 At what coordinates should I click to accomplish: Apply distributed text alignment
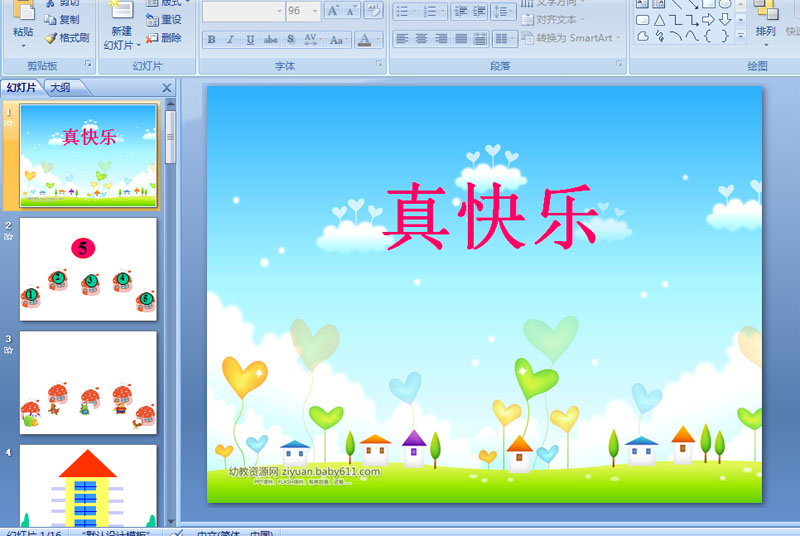click(x=480, y=39)
